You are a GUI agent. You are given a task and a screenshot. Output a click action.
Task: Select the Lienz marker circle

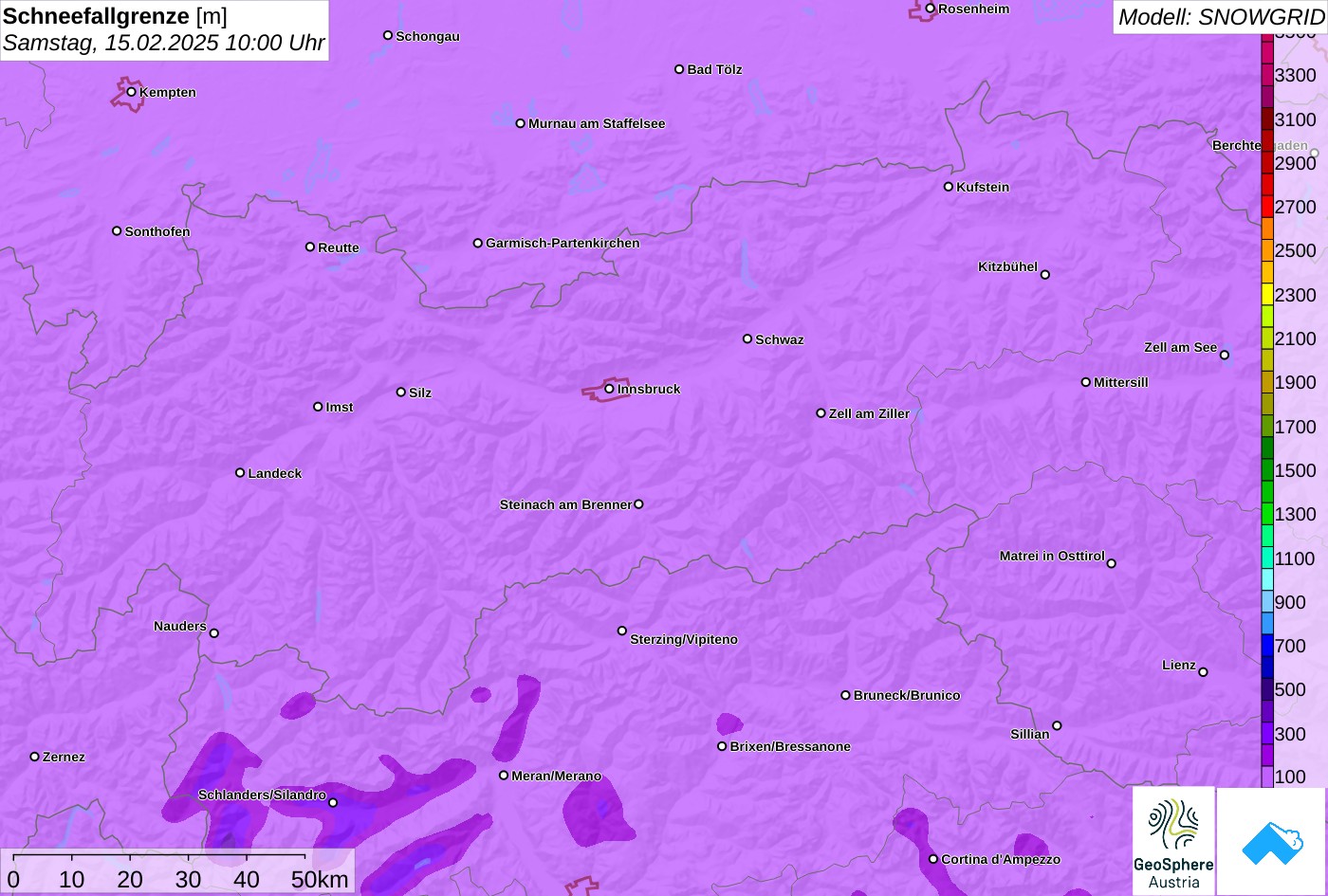[x=1204, y=672]
